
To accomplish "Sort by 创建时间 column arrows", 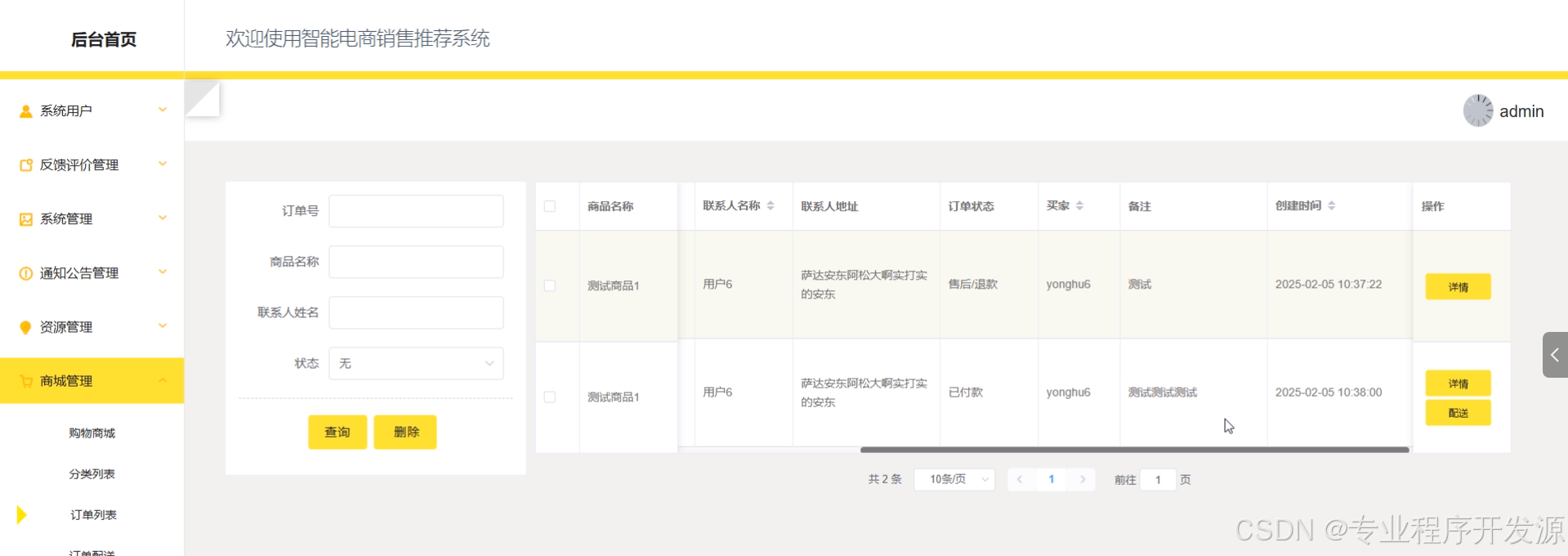I will point(1331,206).
